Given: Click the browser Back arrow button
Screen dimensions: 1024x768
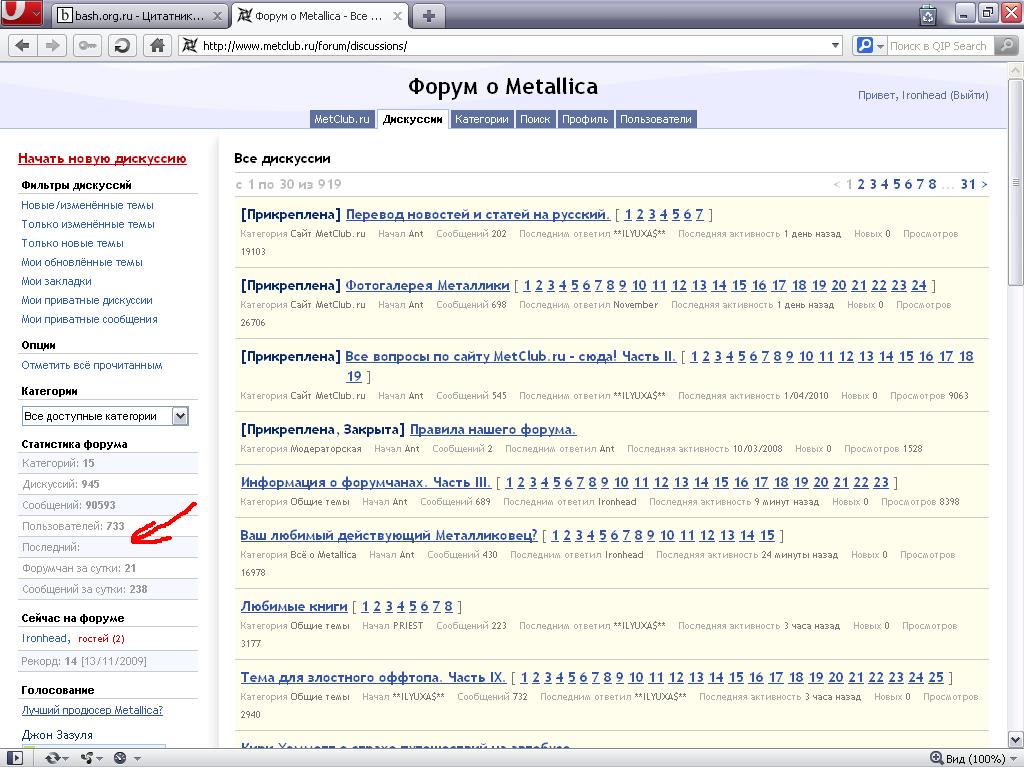Looking at the screenshot, I should click(x=22, y=46).
